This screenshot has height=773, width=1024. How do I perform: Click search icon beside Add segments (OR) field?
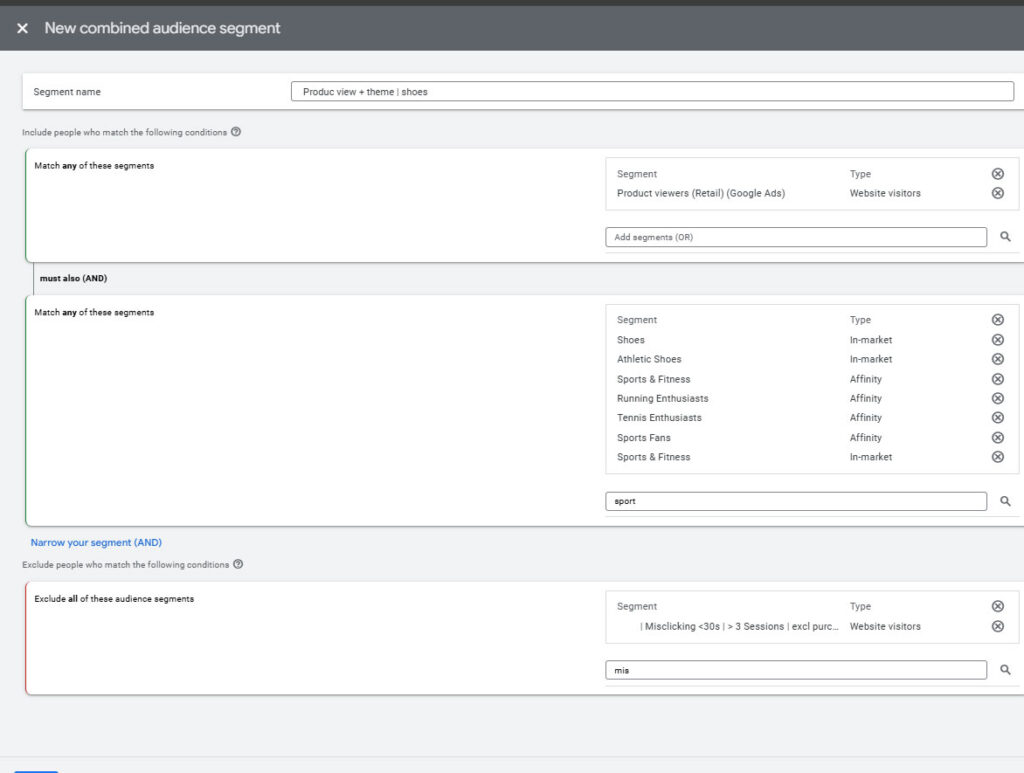point(1005,237)
